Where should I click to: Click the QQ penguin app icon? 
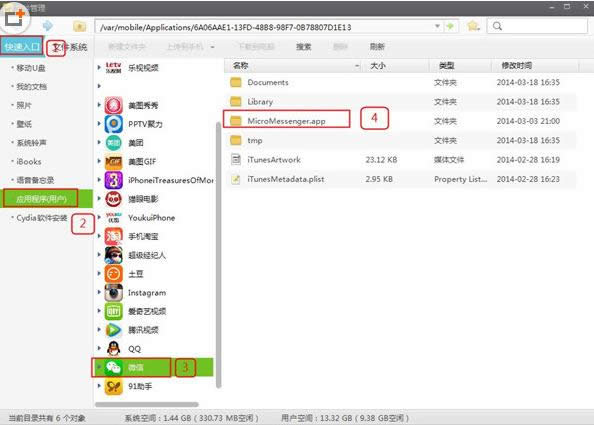coord(114,348)
